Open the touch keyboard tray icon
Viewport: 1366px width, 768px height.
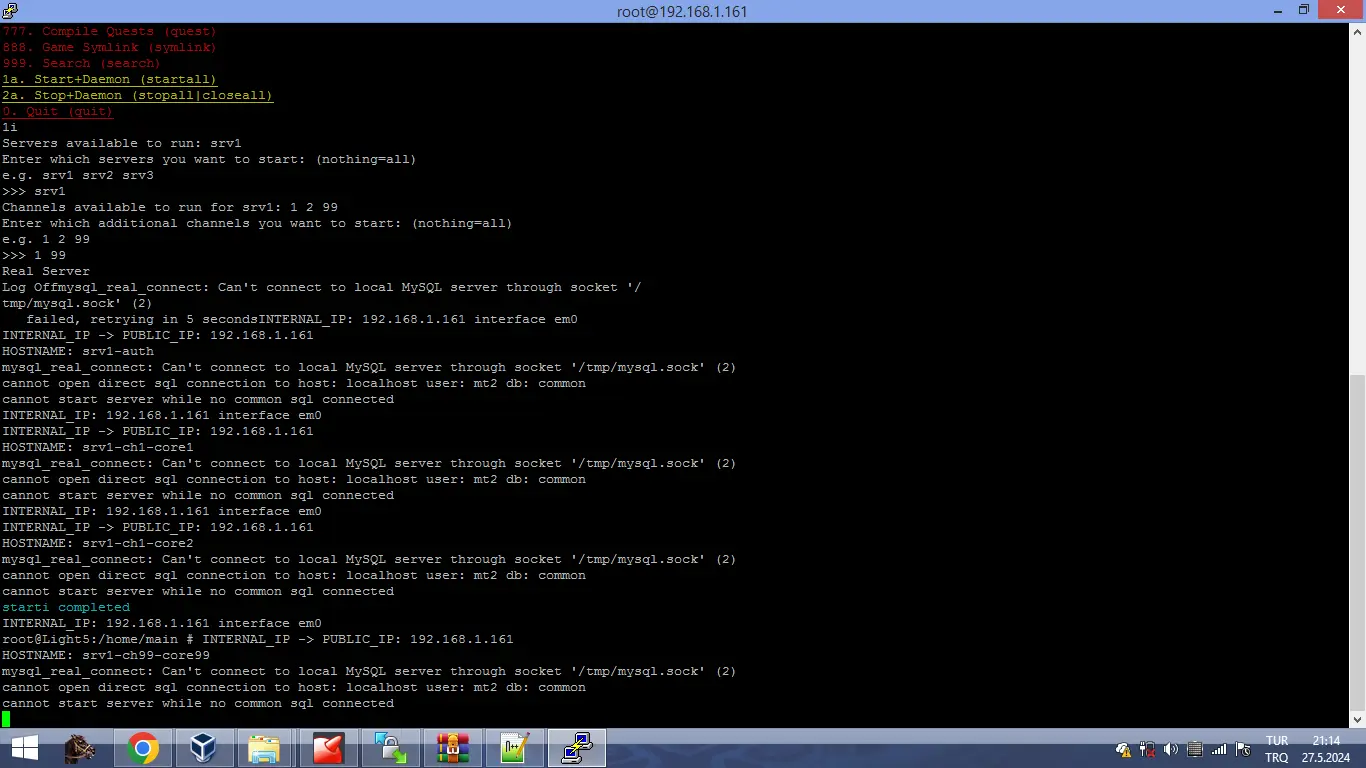click(1195, 749)
